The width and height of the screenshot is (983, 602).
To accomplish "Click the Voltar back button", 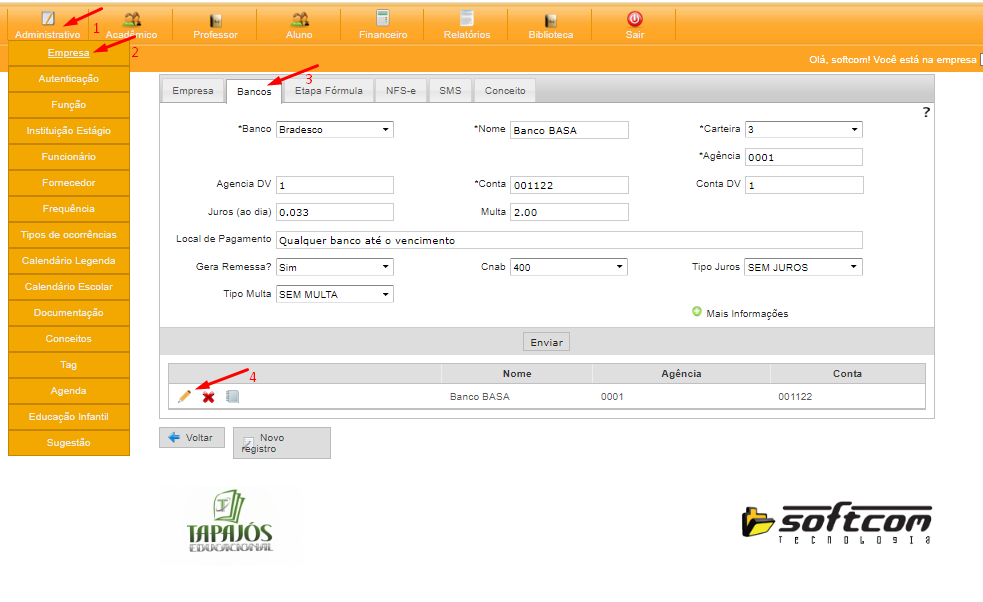I will coord(191,438).
